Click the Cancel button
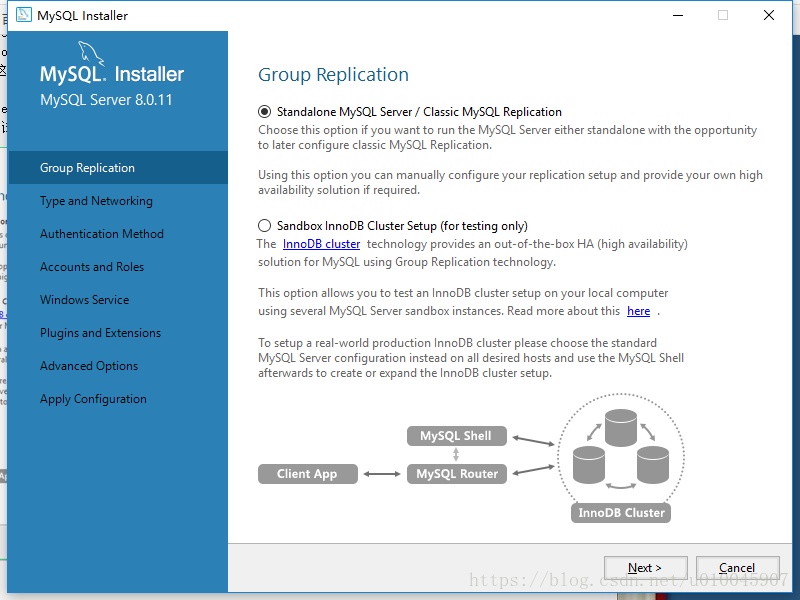This screenshot has width=800, height=600. coord(737,568)
